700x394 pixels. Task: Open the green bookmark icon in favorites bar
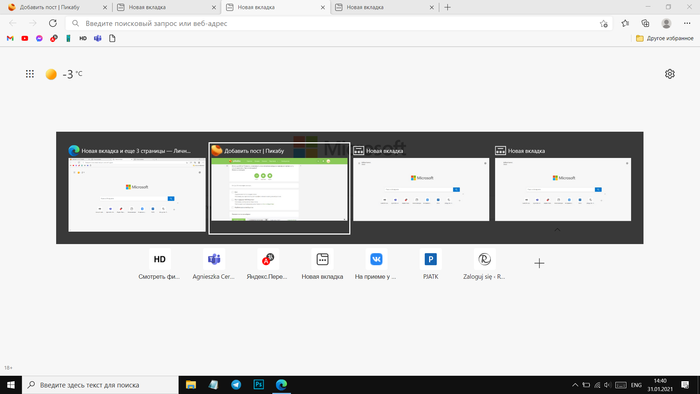tap(68, 38)
